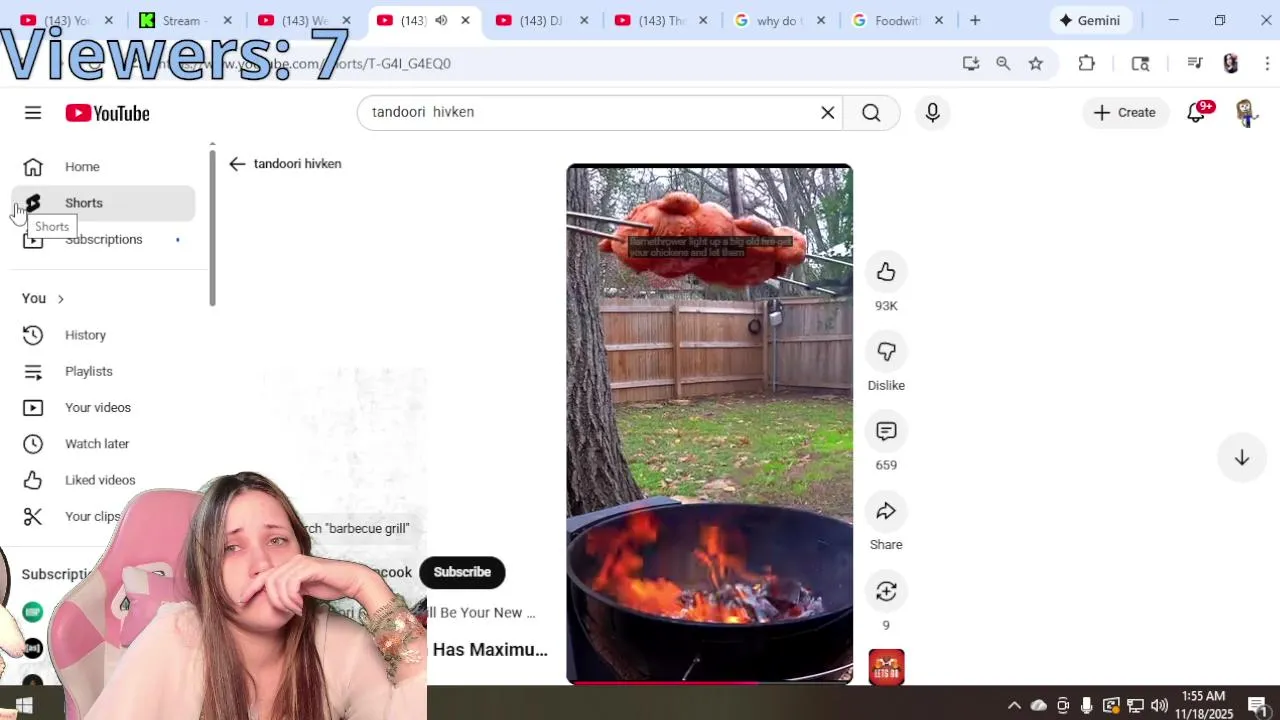Open the Chrome profile avatar
Screen dimensions: 1280x720
[x=1231, y=63]
